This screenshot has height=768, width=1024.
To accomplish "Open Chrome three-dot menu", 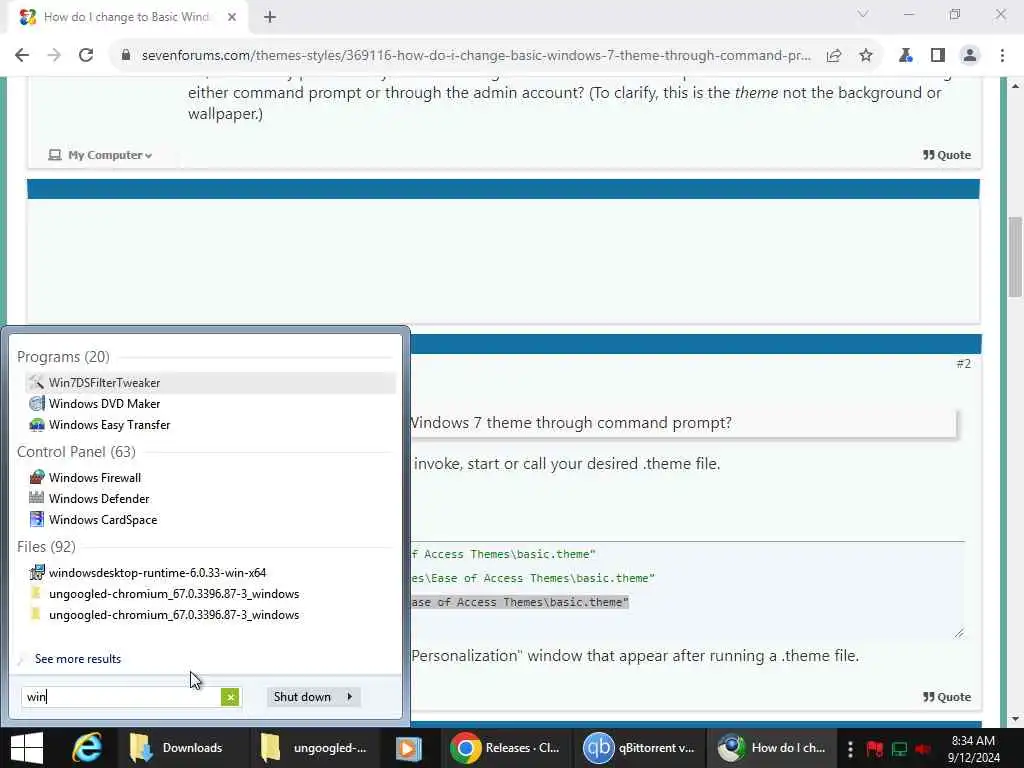I will [1002, 56].
